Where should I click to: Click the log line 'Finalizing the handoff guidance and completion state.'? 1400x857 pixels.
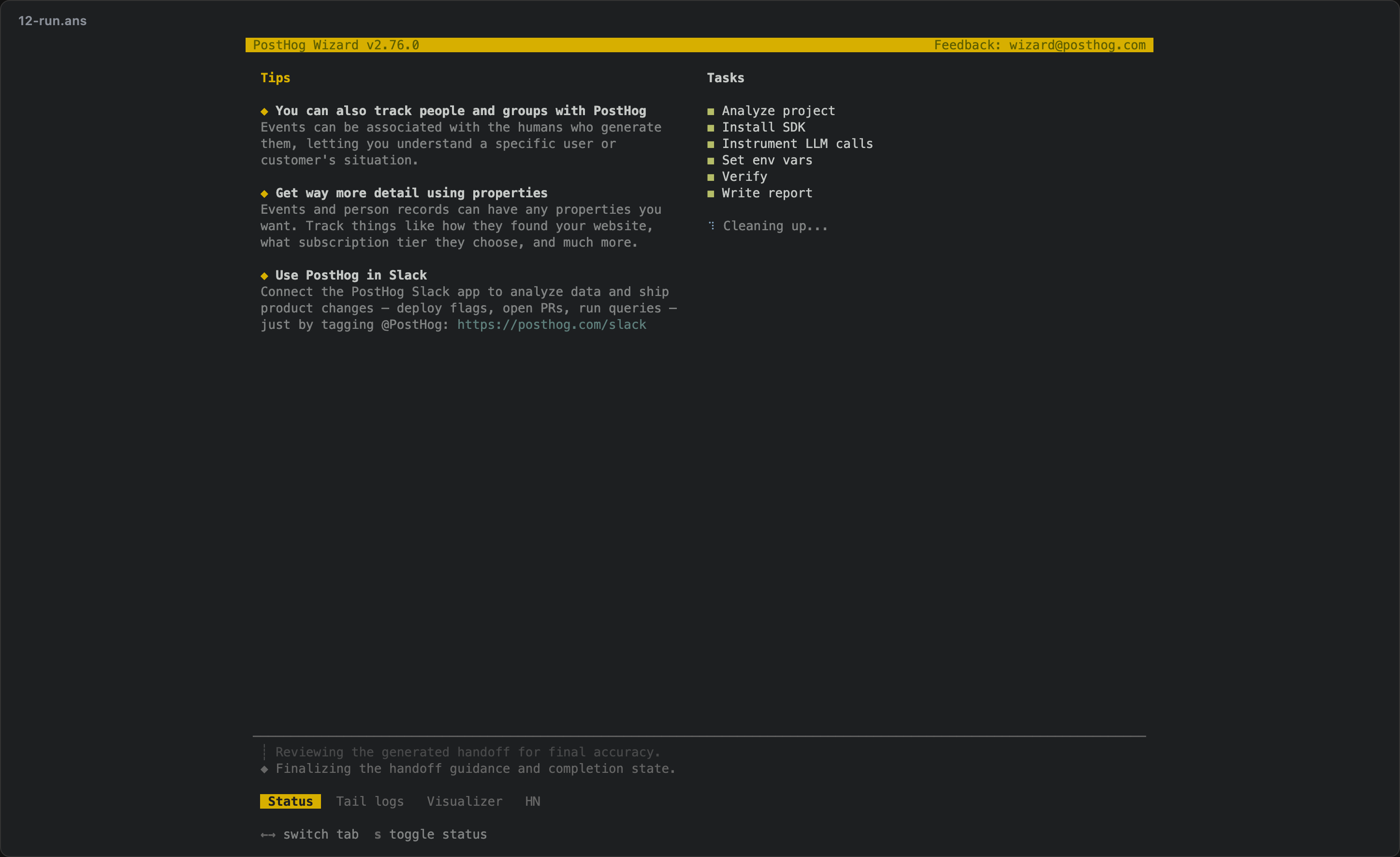[x=476, y=769]
